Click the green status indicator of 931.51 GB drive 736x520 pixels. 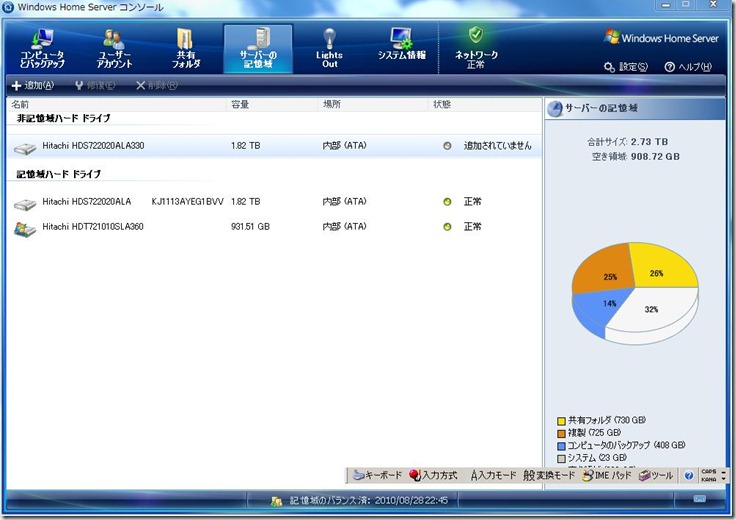[447, 227]
